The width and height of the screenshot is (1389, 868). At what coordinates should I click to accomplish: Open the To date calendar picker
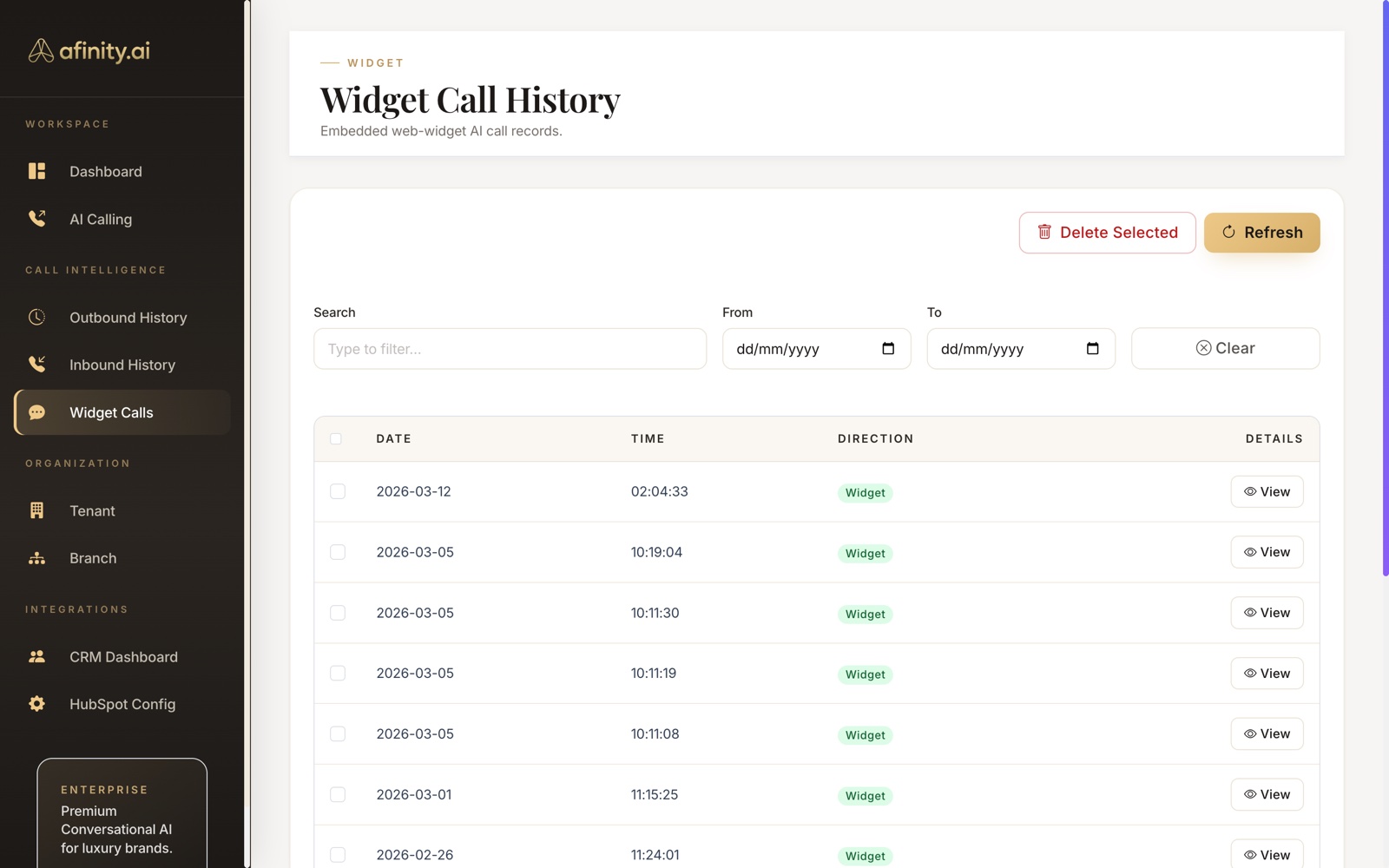[x=1092, y=348]
